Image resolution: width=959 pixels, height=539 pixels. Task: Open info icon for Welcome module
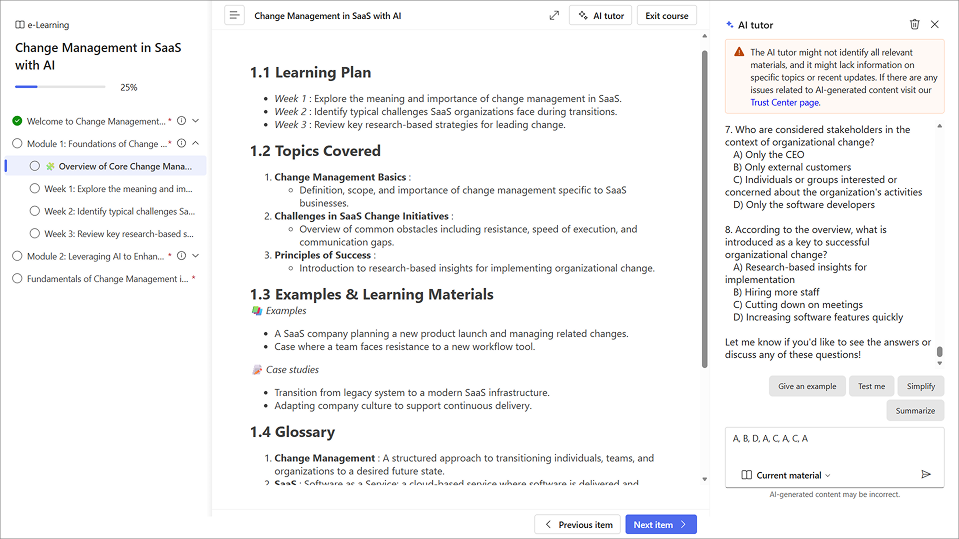[182, 121]
